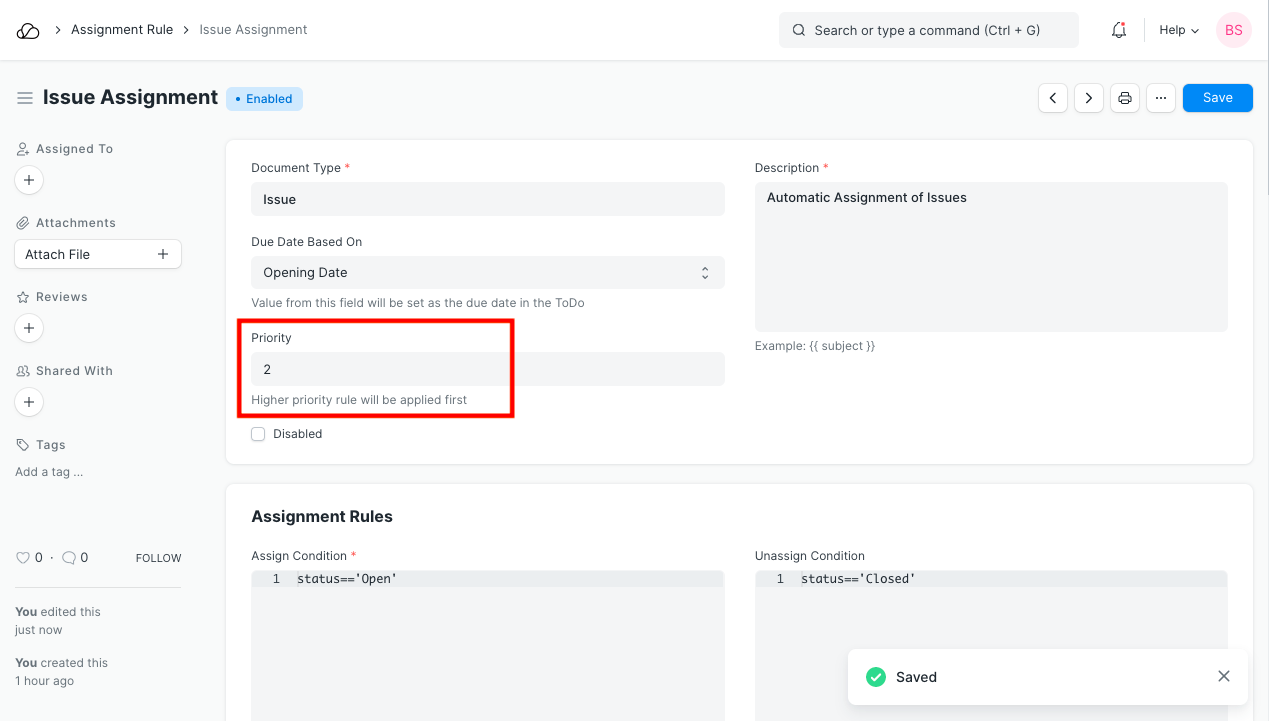
Task: Open Due Date Based On dropdown
Action: 487,273
